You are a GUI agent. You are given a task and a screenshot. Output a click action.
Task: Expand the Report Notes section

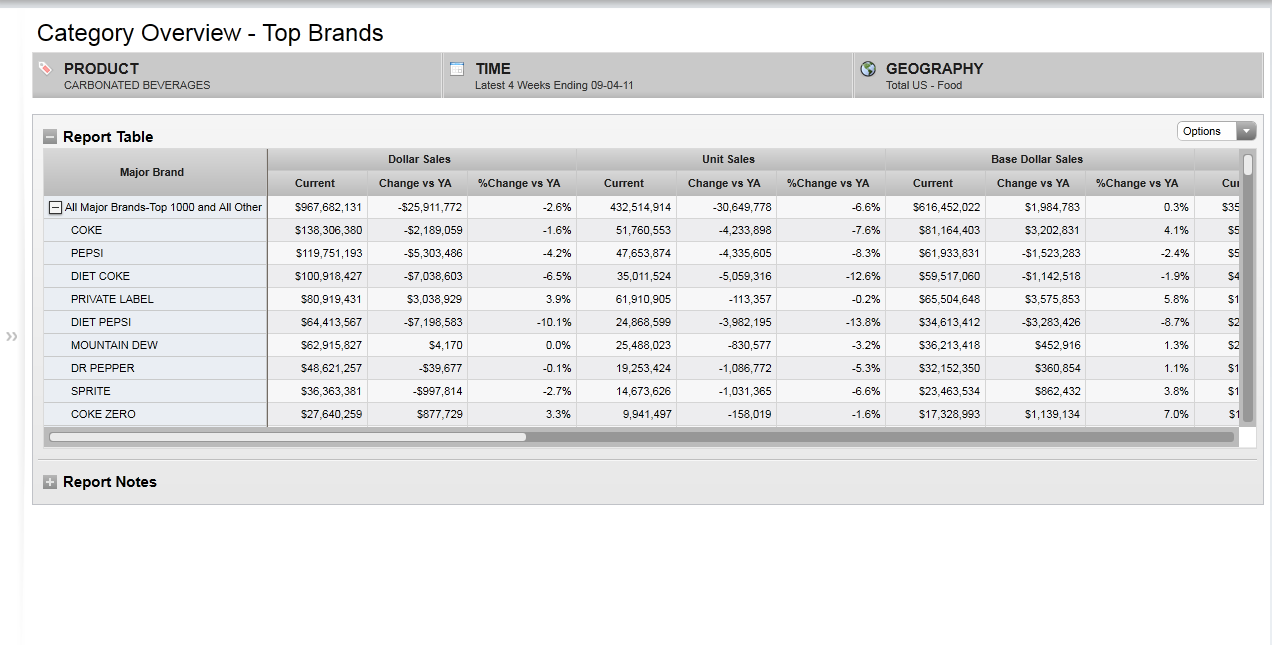point(50,482)
